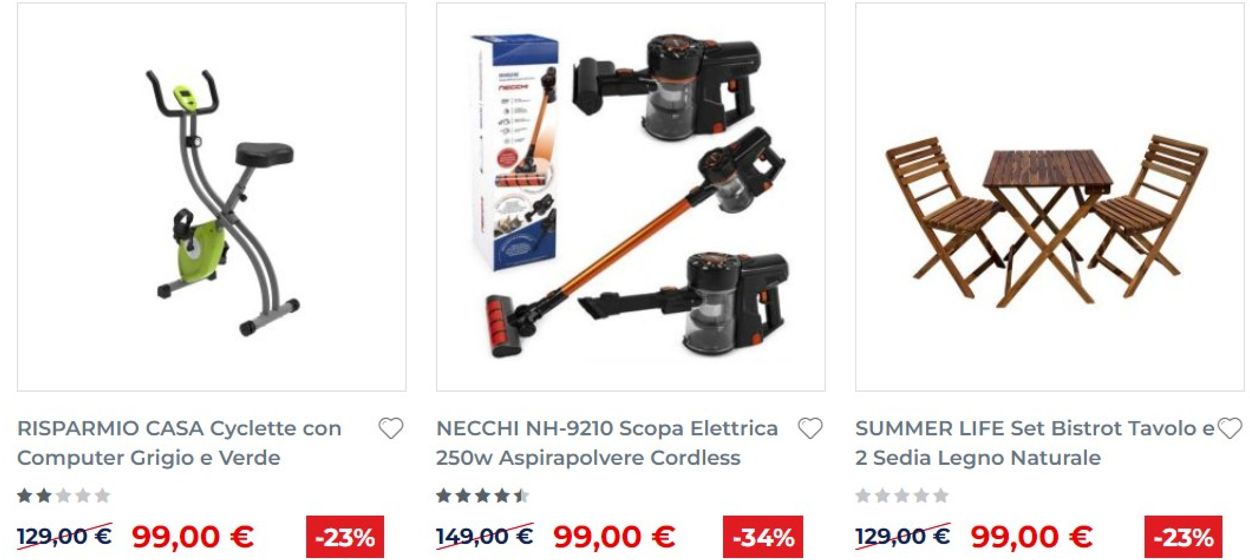The image size is (1250, 560).
Task: Open NECCHI NH-9210 Scopa Elettrica title link
Action: point(607,443)
